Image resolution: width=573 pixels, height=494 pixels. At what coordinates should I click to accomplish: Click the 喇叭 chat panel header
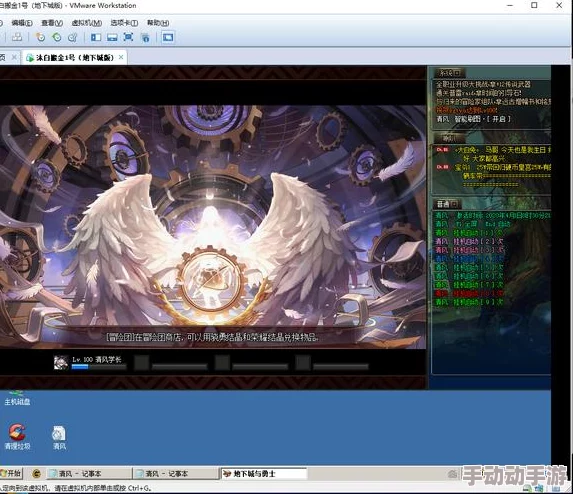449,138
